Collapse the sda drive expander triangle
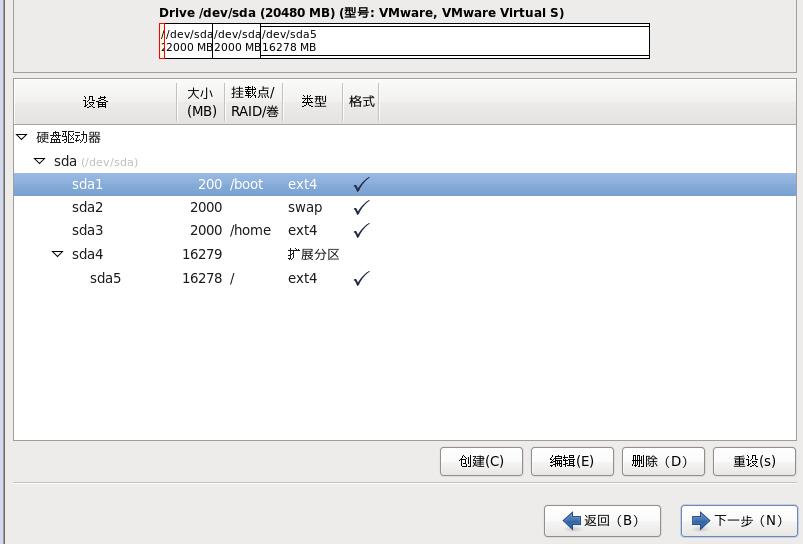This screenshot has height=544, width=803. pos(39,161)
